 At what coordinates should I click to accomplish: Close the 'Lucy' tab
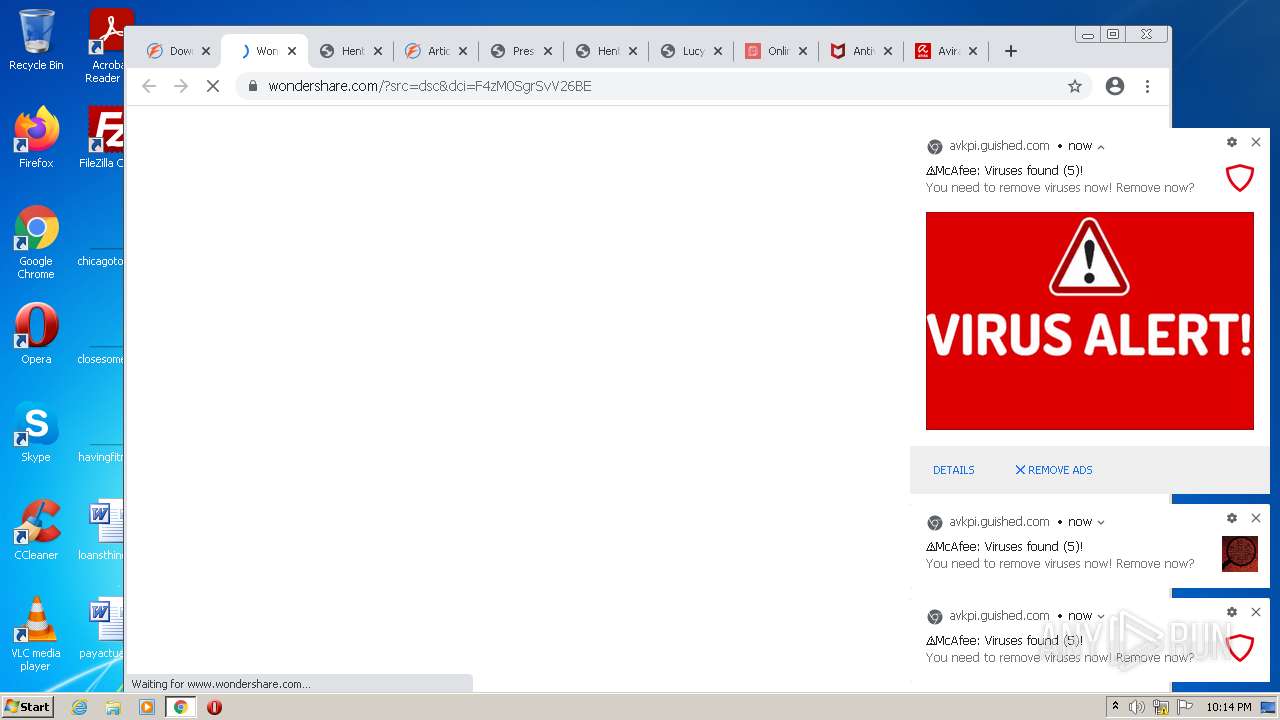click(718, 51)
